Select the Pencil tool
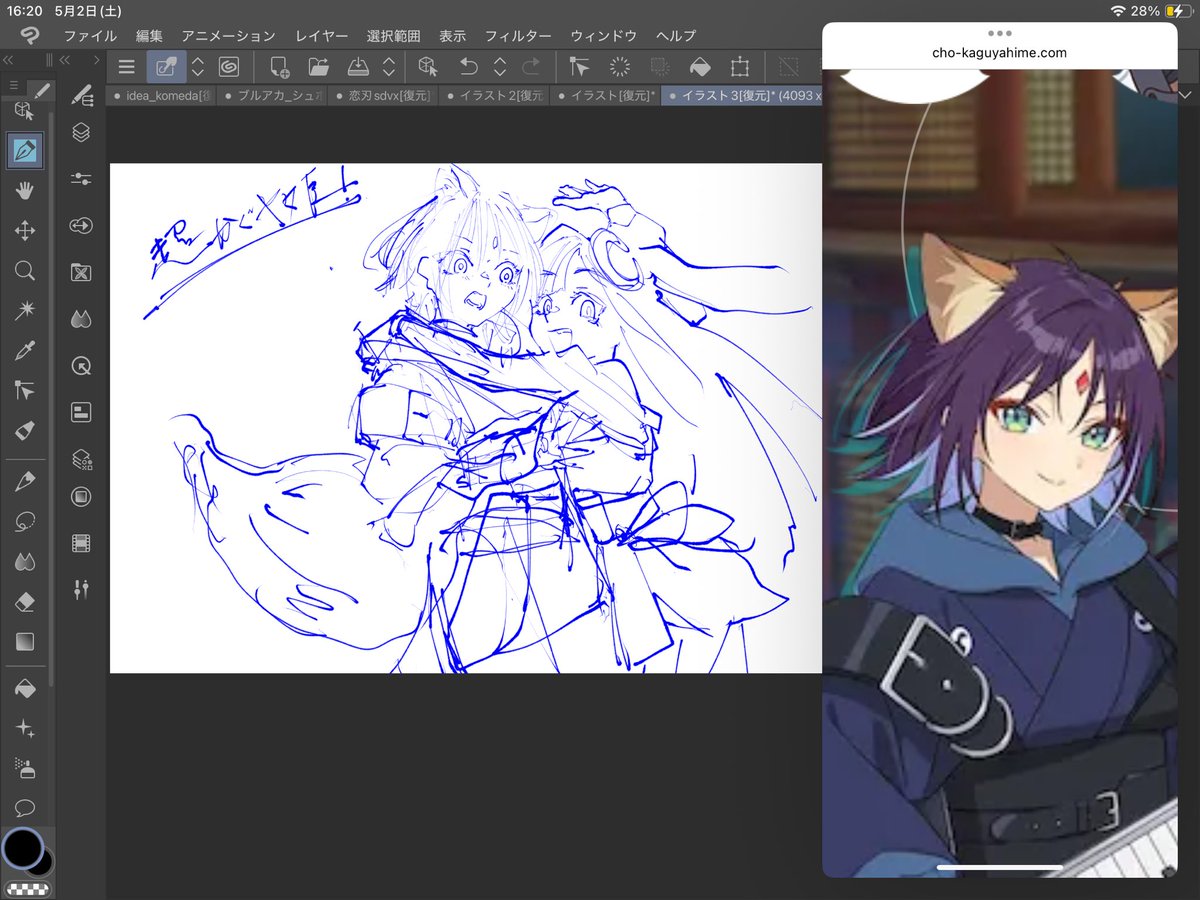Screen dimensions: 1200x900 click(x=25, y=482)
